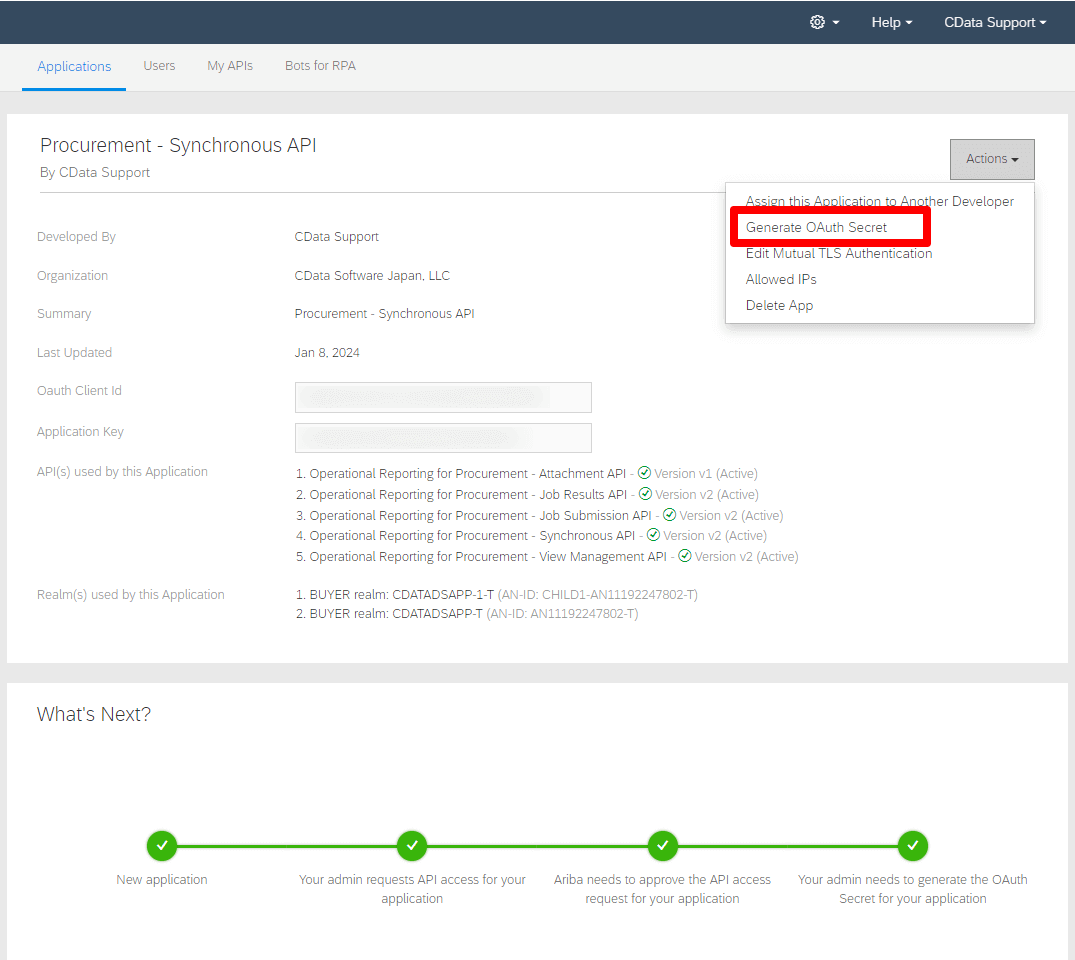Click the Developed By value CData Support

point(337,237)
